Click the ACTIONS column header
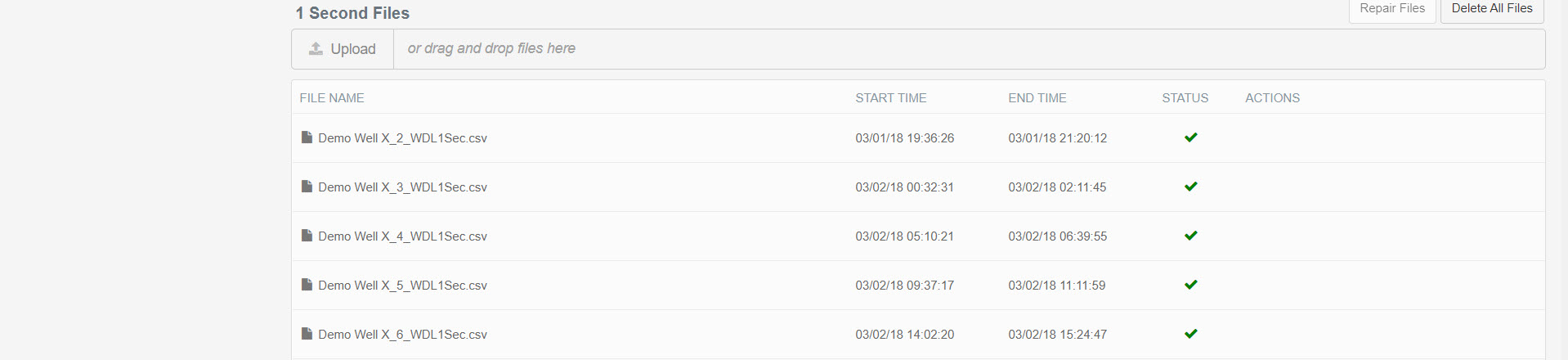This screenshot has height=360, width=1568. [x=1272, y=98]
